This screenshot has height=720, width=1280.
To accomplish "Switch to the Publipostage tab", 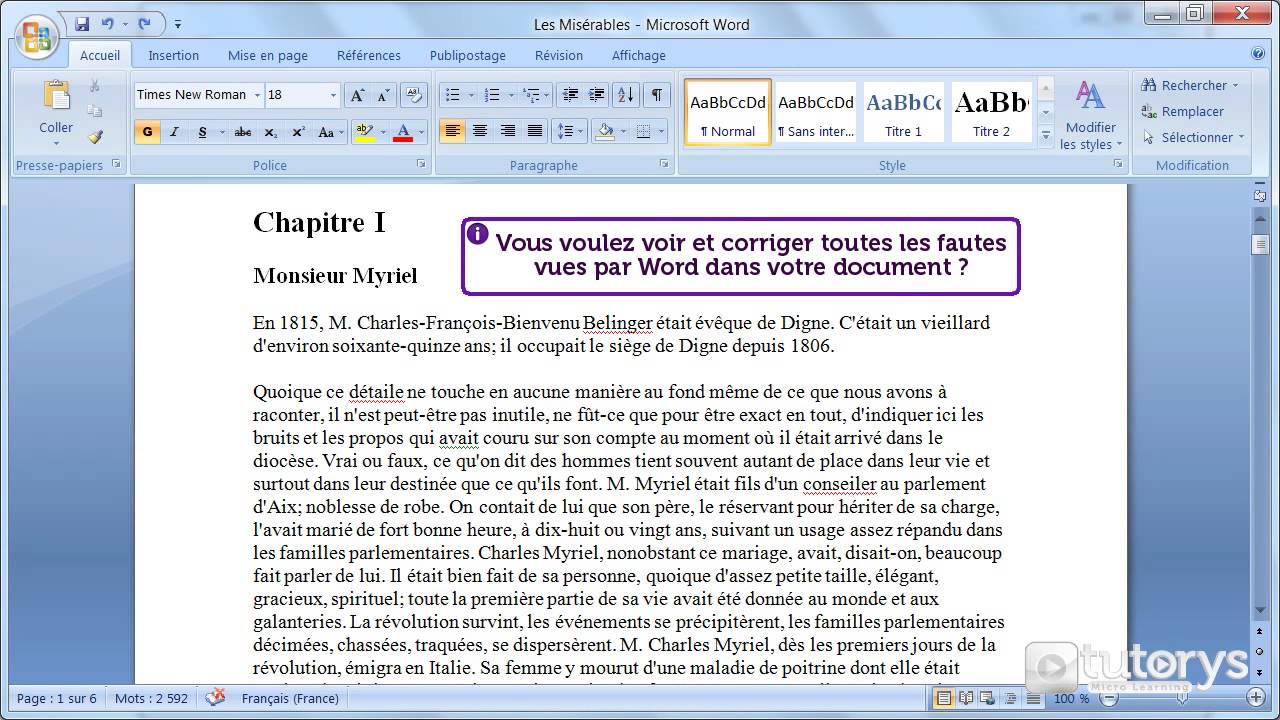I will (468, 55).
